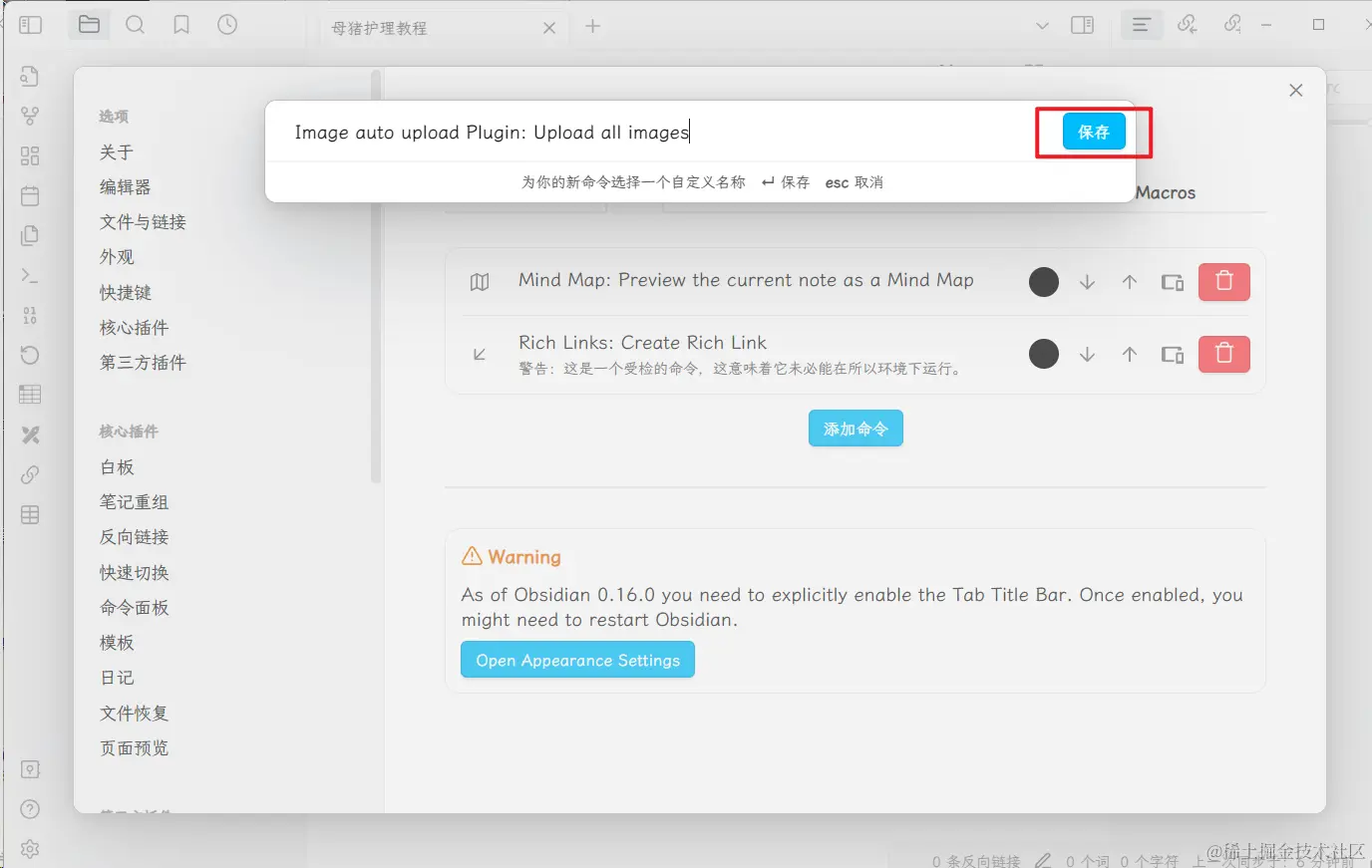This screenshot has height=868, width=1372.
Task: Move Mind Map command up
Action: 1130,282
